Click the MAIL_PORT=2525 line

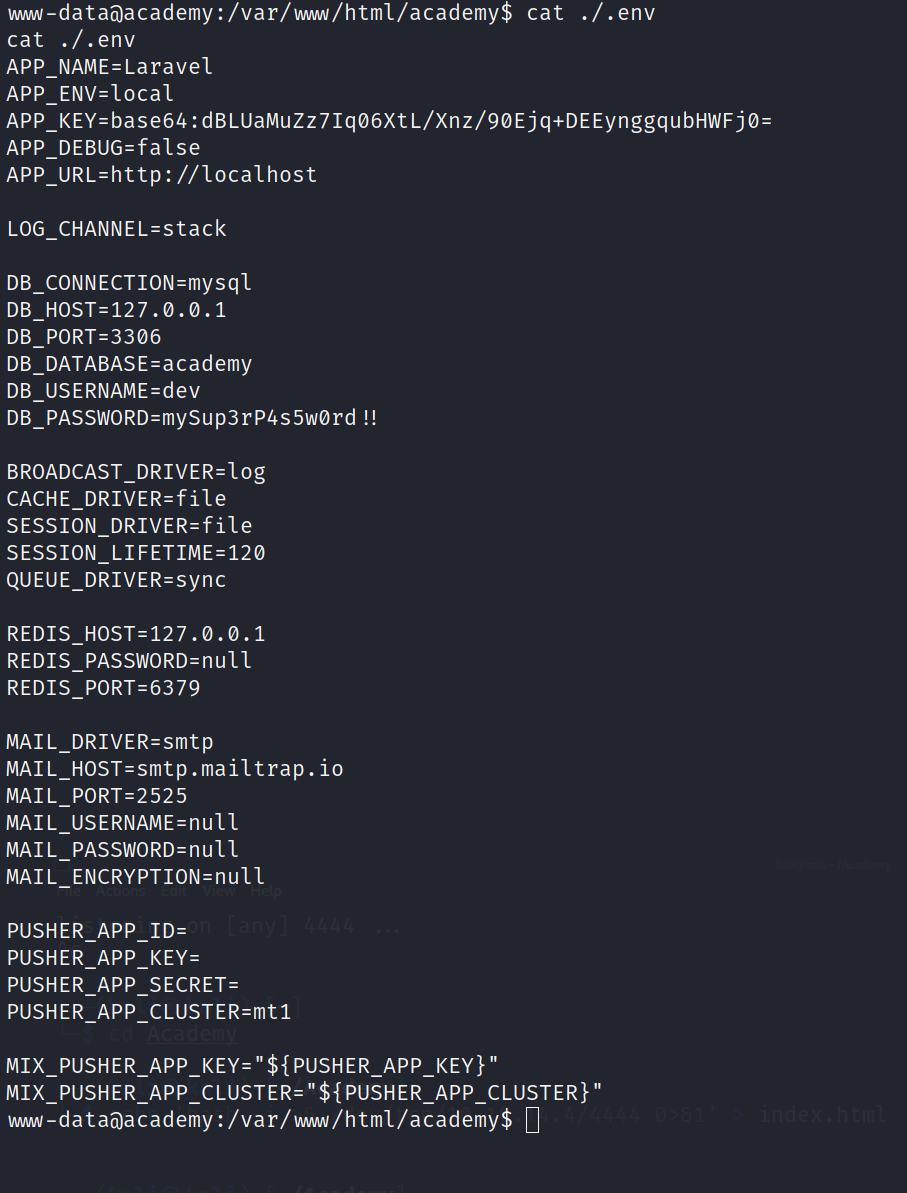point(97,796)
